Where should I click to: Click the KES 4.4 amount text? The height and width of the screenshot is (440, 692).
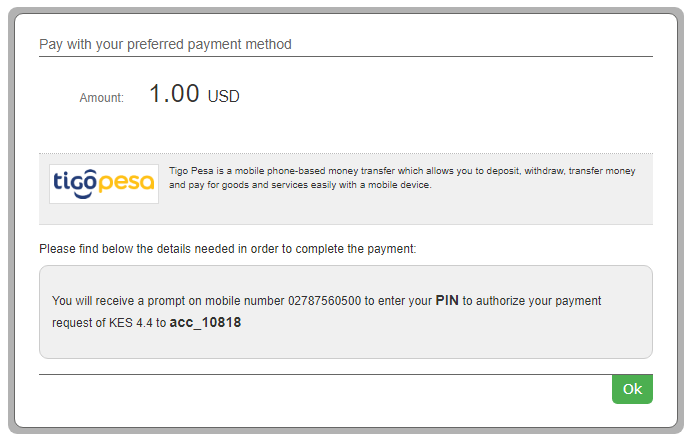[131, 323]
